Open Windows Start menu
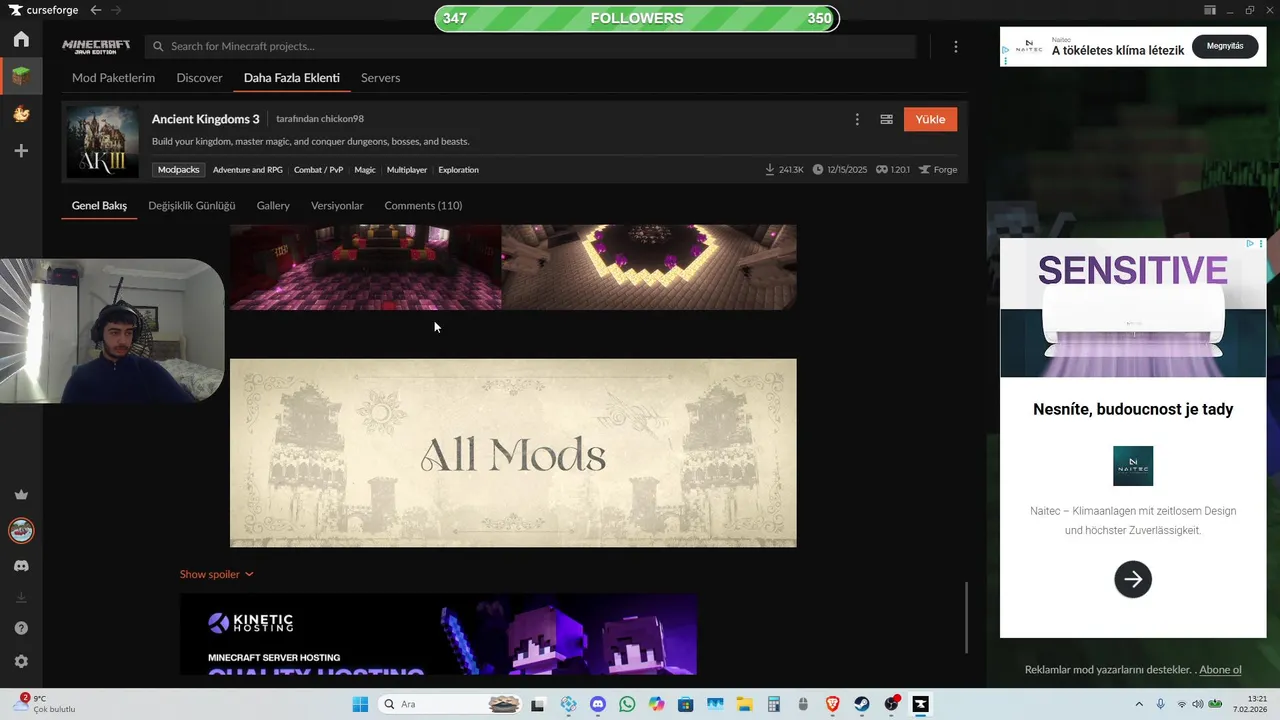1280x720 pixels. 360,704
